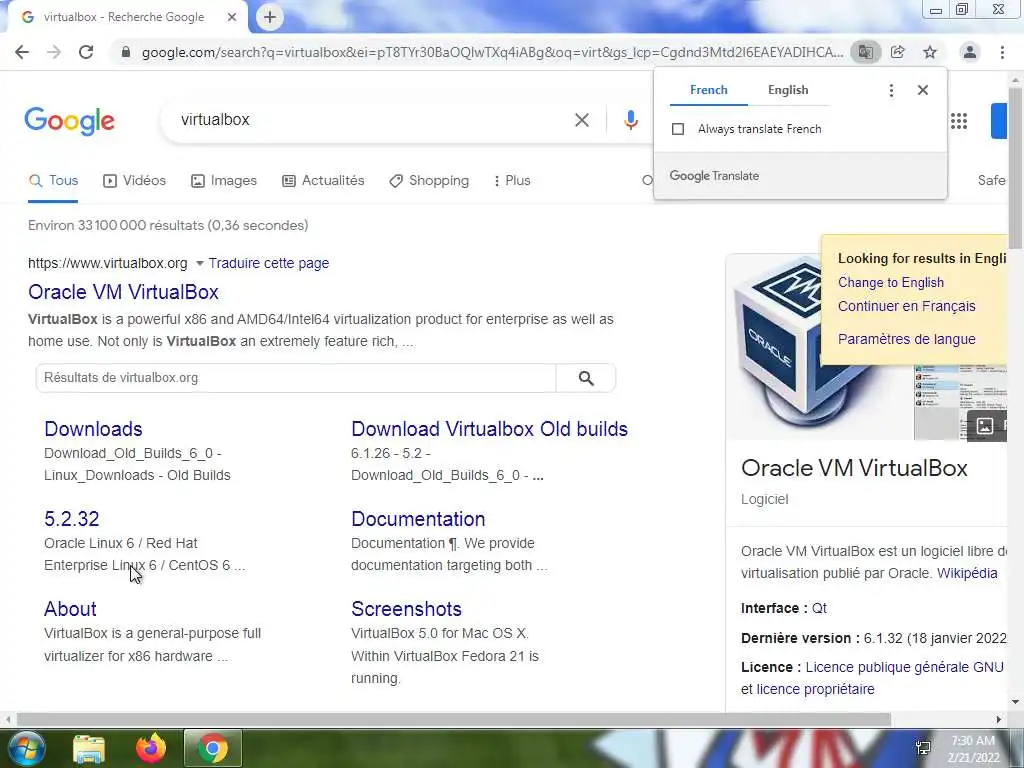
Task: Open the Screenshots sitelink
Action: coord(406,609)
